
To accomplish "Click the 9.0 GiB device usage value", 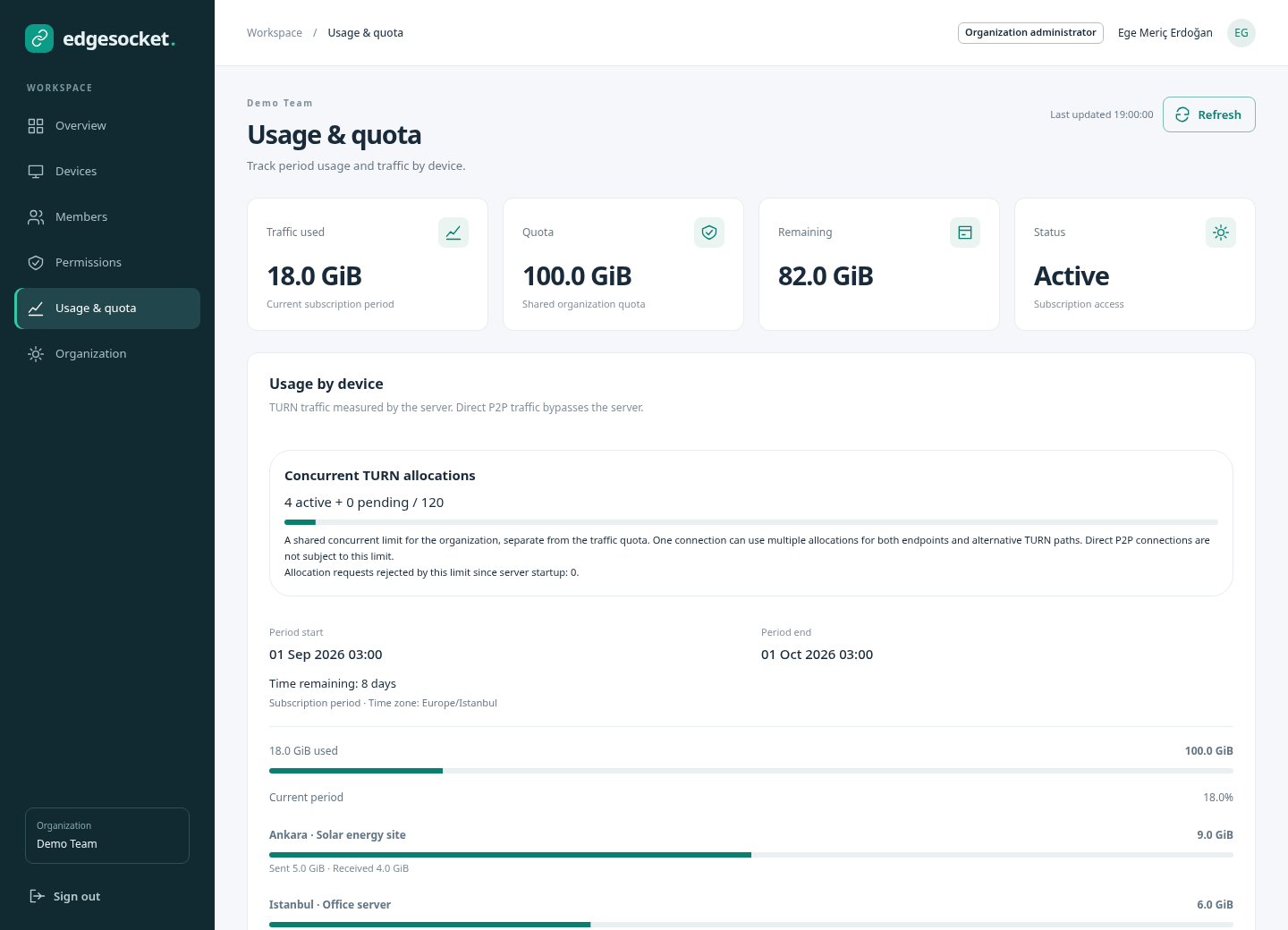I will [x=1215, y=835].
